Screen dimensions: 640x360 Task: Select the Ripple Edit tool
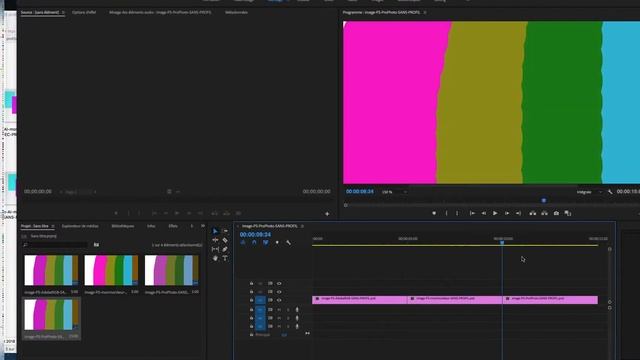215,240
